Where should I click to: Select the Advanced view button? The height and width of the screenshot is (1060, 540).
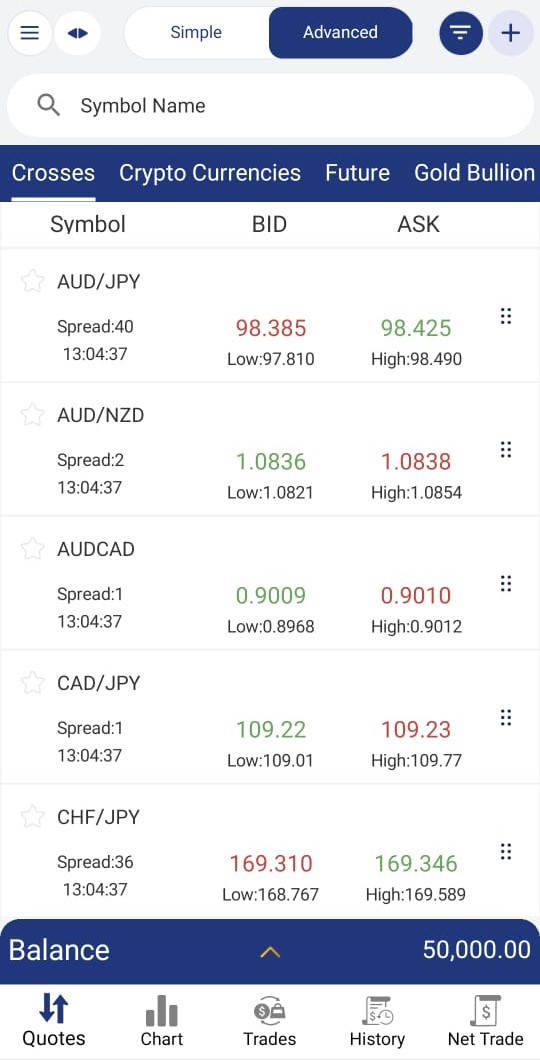click(x=341, y=32)
